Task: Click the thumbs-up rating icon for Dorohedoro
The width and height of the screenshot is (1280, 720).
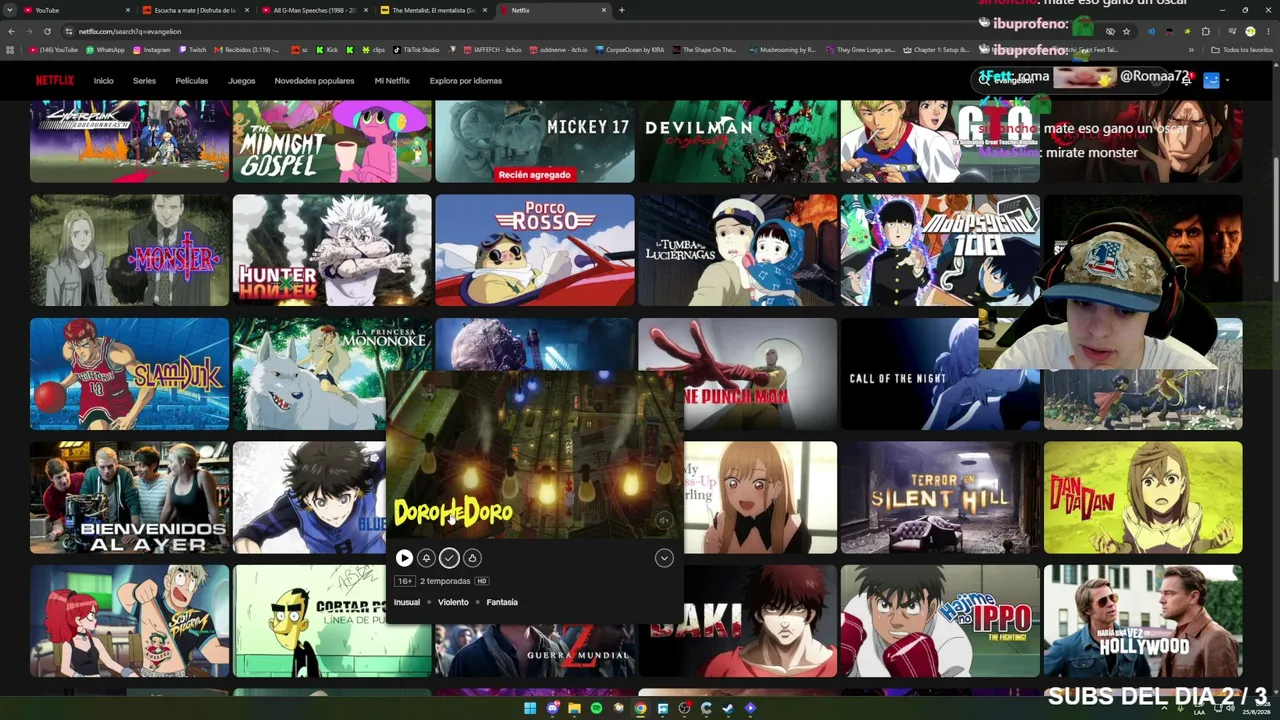Action: [x=472, y=558]
